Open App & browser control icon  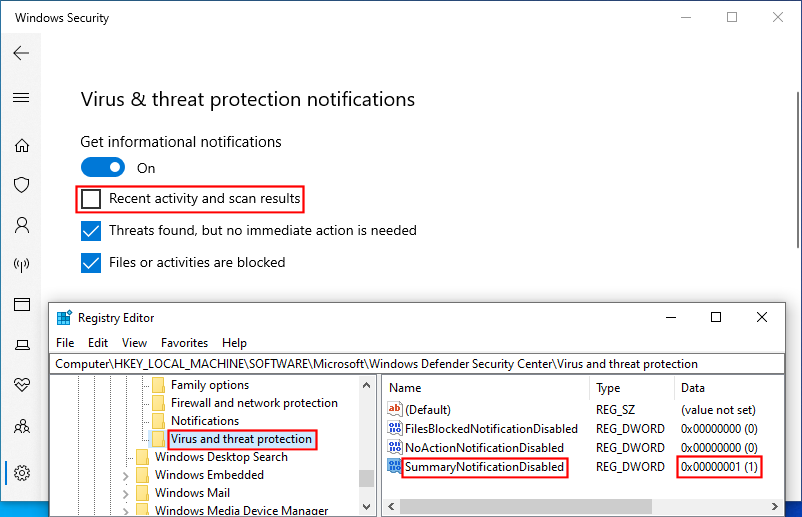point(21,304)
